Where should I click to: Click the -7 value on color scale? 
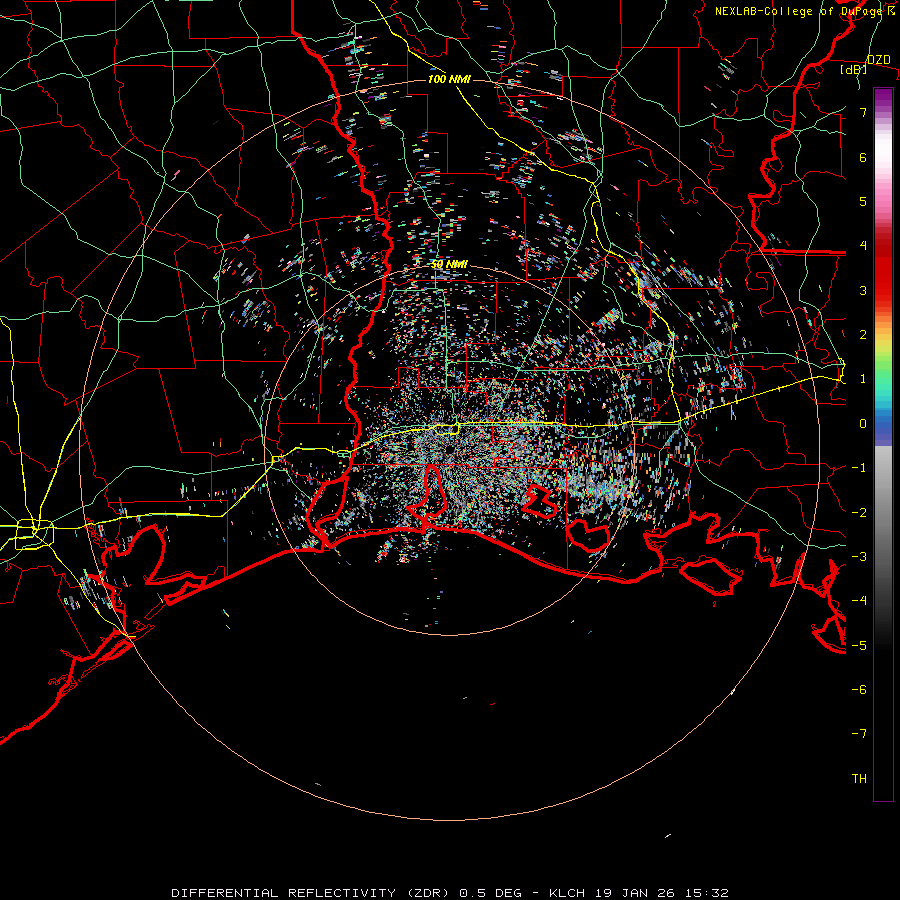point(859,734)
